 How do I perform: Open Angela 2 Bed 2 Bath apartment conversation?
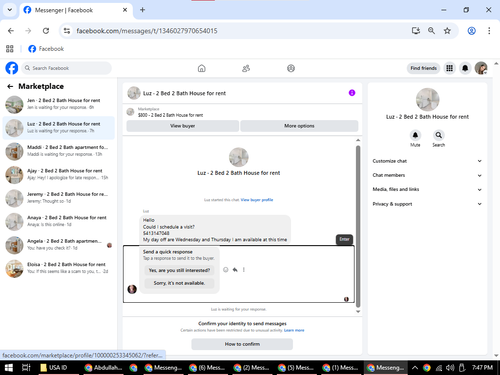coord(59,245)
